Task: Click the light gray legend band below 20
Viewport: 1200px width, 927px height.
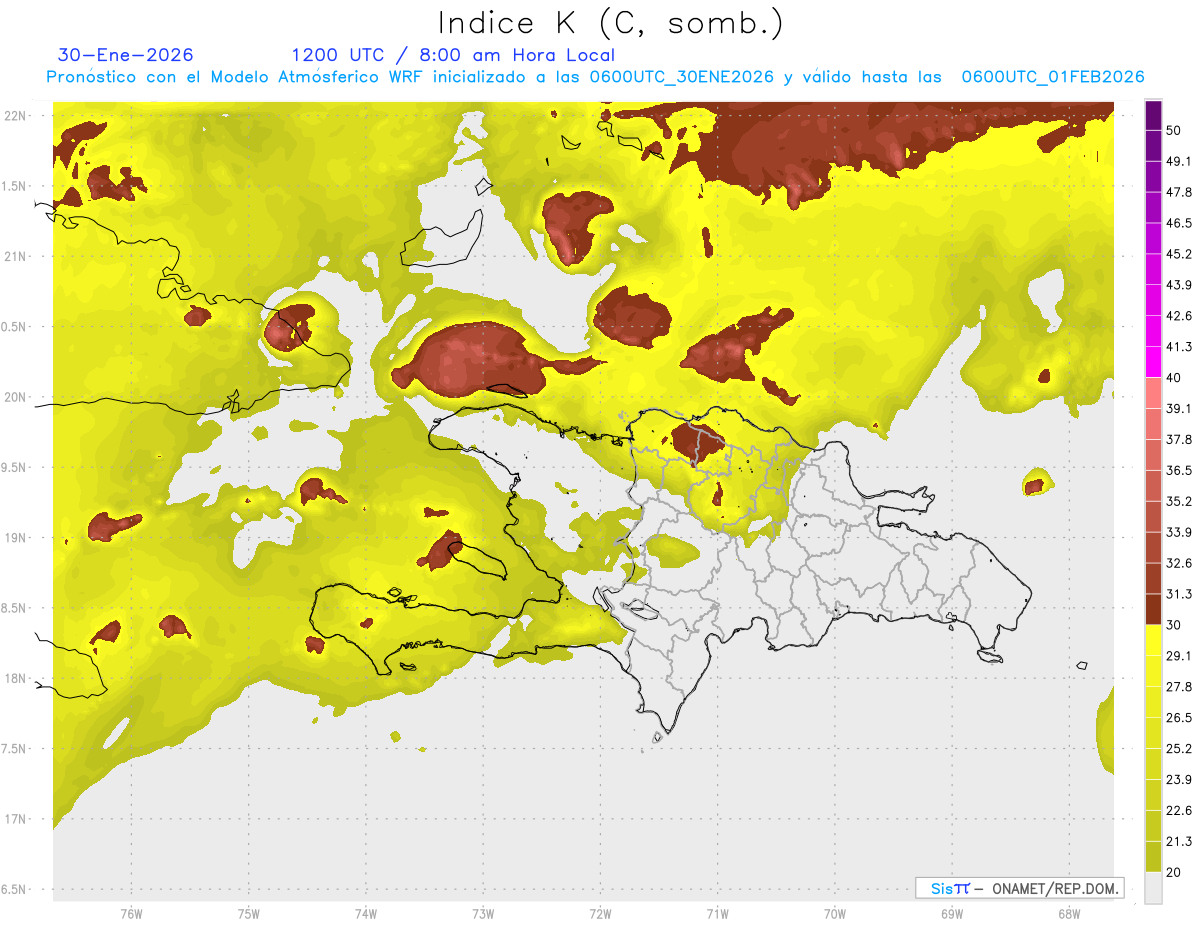Action: tap(1153, 888)
